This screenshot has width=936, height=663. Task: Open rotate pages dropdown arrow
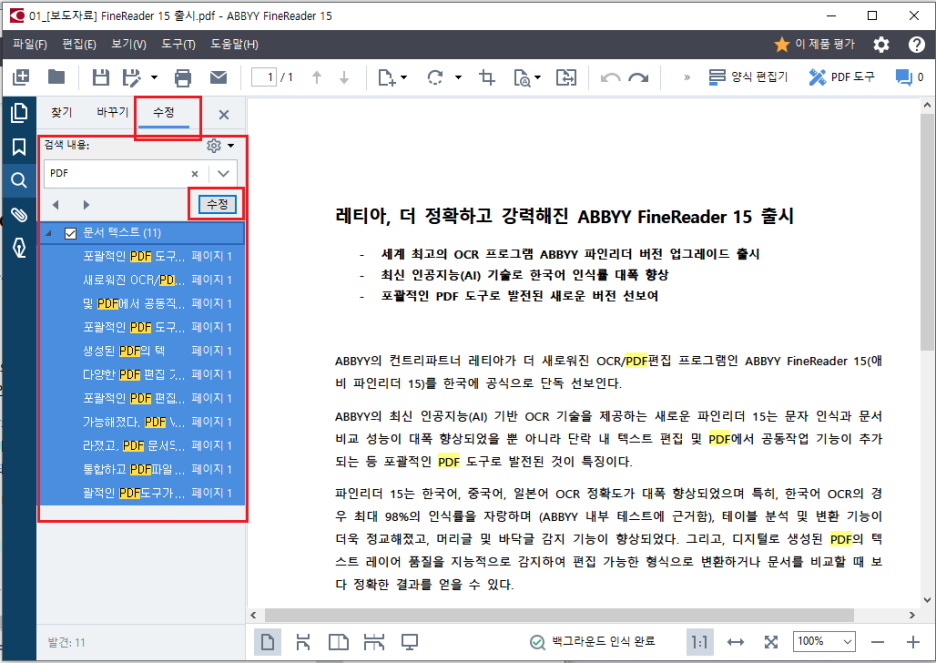tap(458, 77)
